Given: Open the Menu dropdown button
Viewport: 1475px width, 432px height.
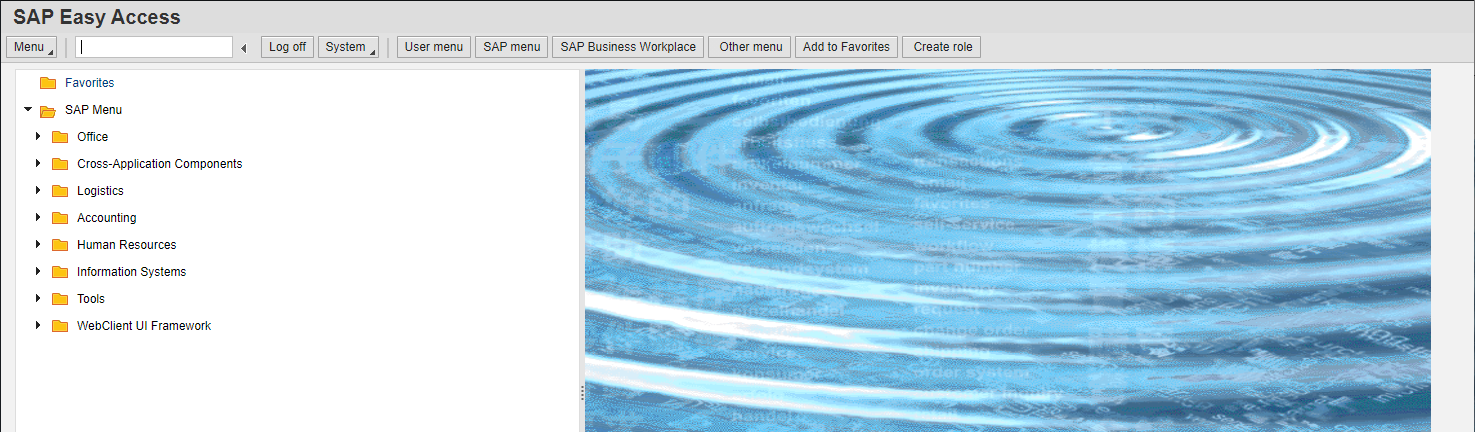Looking at the screenshot, I should [x=32, y=47].
